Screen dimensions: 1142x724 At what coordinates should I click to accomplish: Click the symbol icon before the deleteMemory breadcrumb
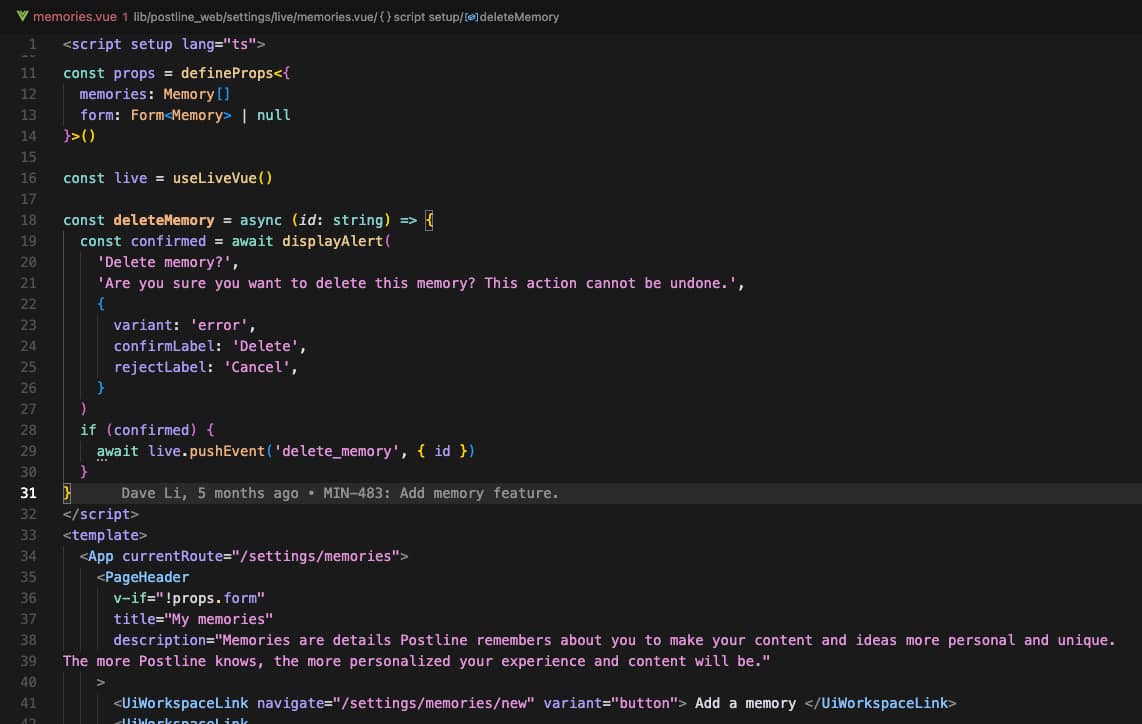click(471, 17)
